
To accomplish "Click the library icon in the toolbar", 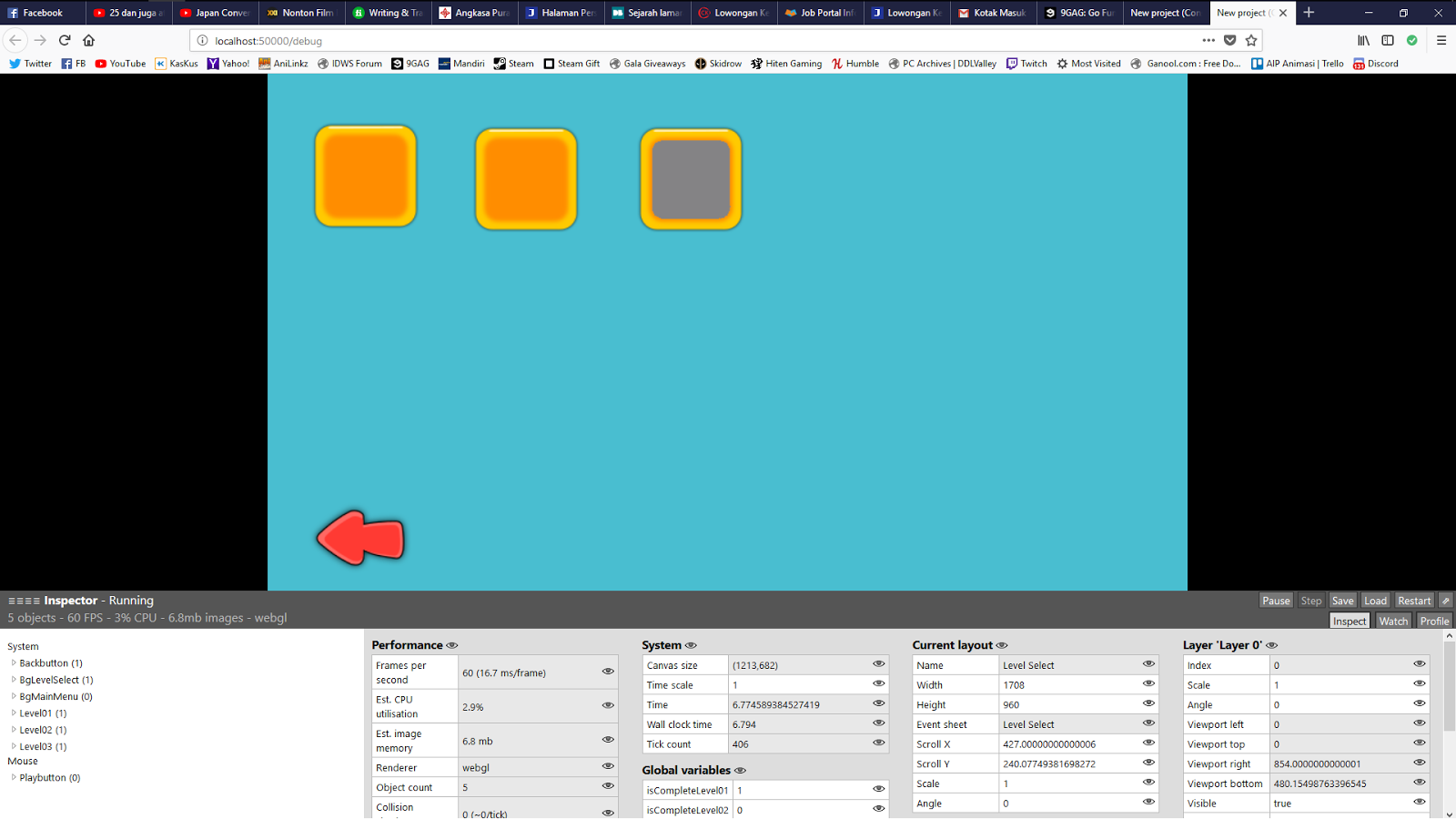I will point(1363,41).
